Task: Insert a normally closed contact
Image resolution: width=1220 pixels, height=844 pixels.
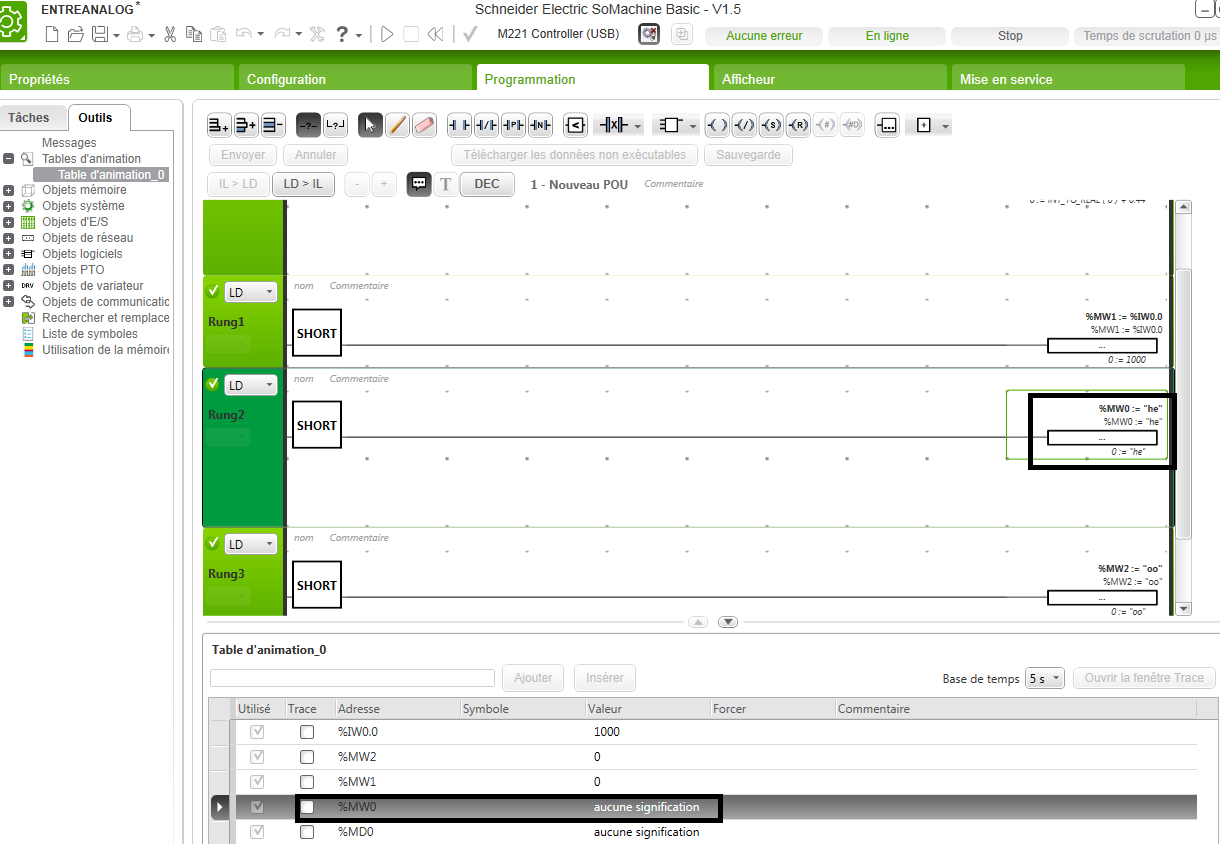Action: pos(486,125)
